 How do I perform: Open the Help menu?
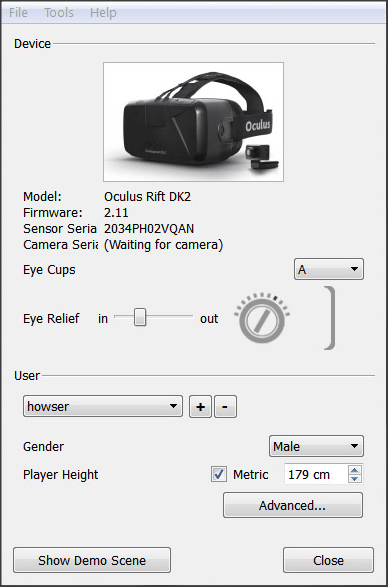[x=103, y=13]
